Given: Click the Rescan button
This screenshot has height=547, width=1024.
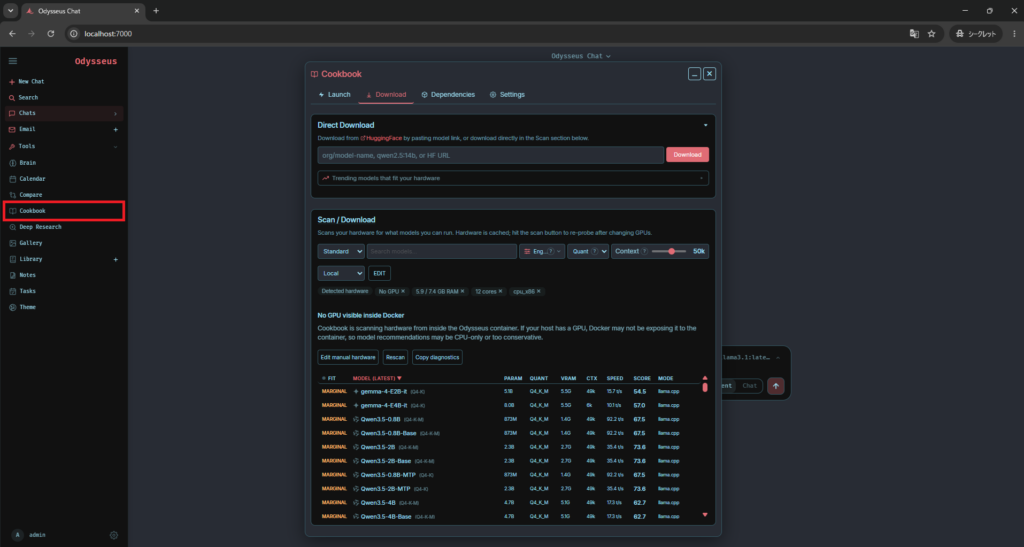Looking at the screenshot, I should (x=395, y=357).
